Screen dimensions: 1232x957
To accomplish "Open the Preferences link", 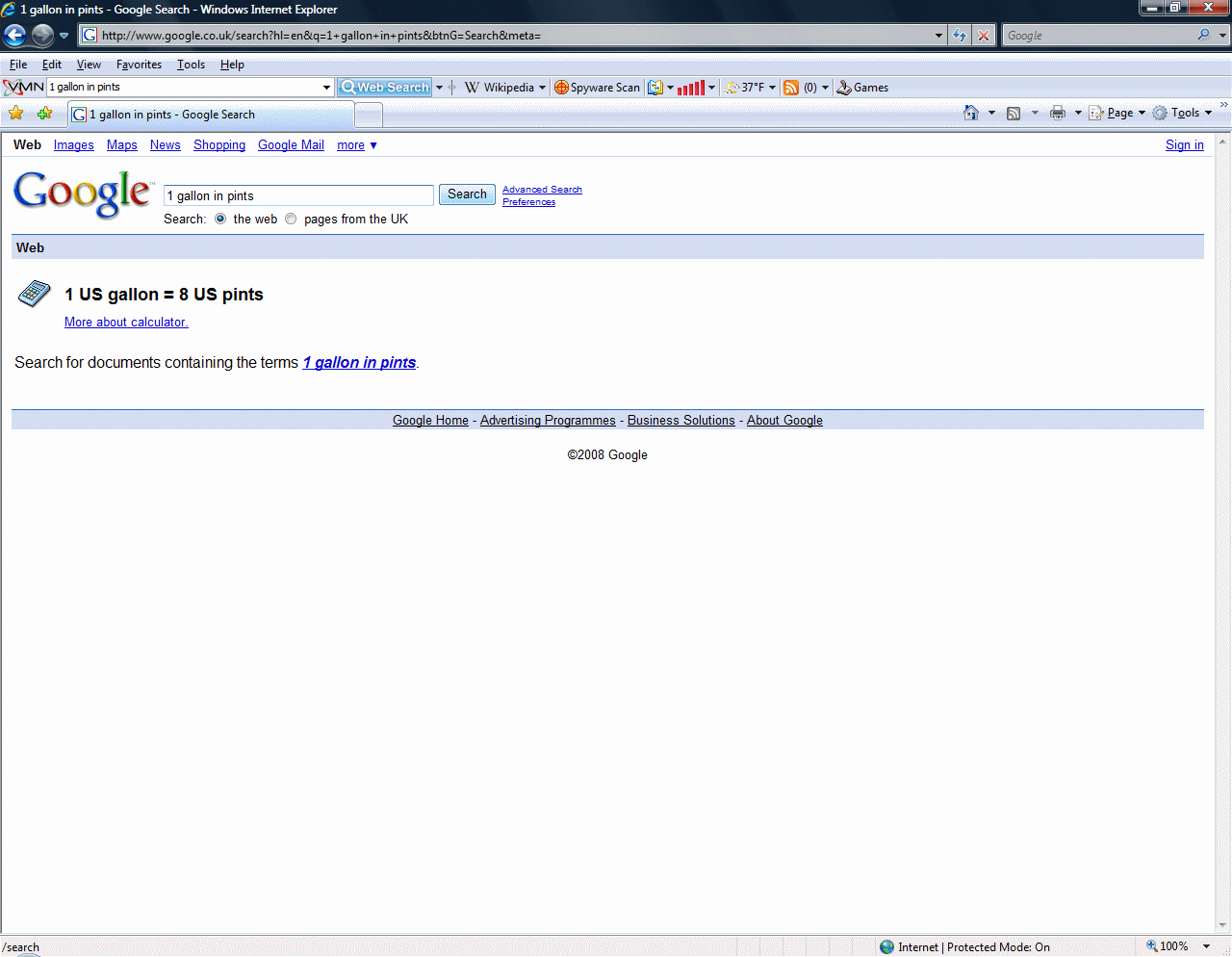I will tap(528, 202).
